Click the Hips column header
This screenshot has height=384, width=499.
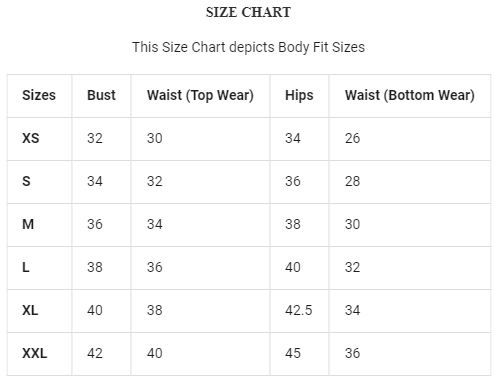[x=299, y=96]
